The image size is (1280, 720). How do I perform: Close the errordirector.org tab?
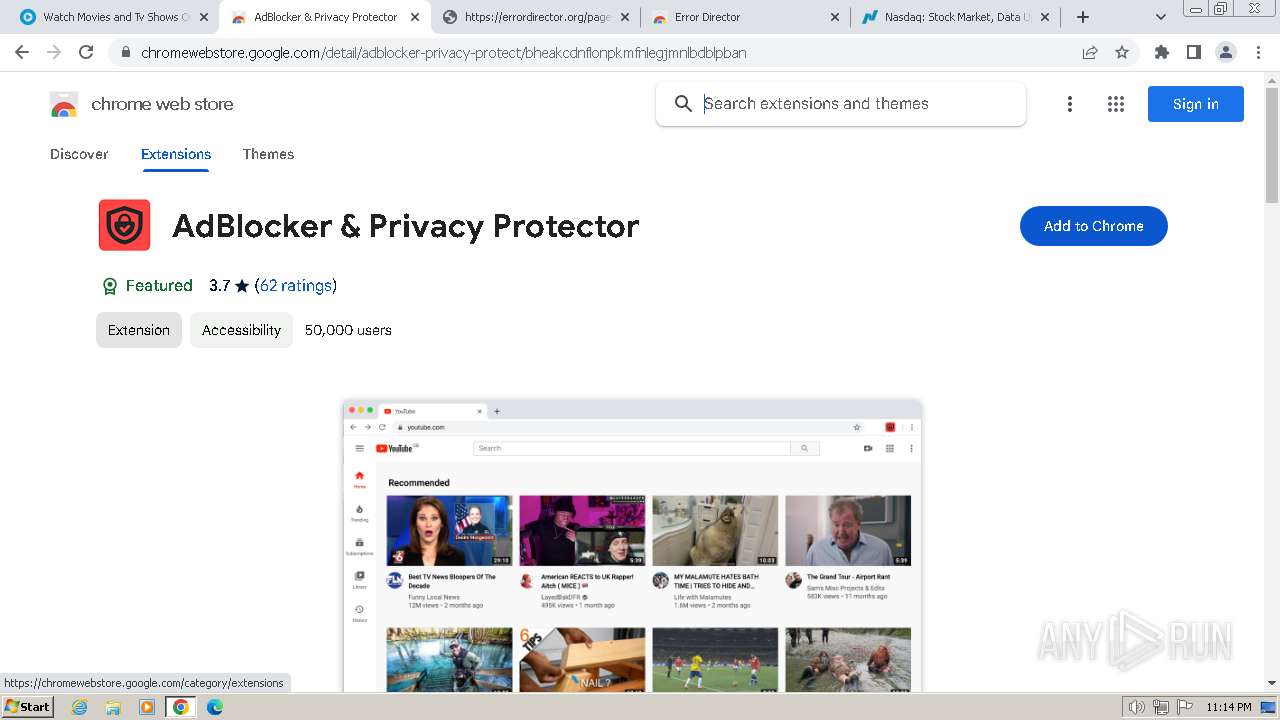pos(625,17)
